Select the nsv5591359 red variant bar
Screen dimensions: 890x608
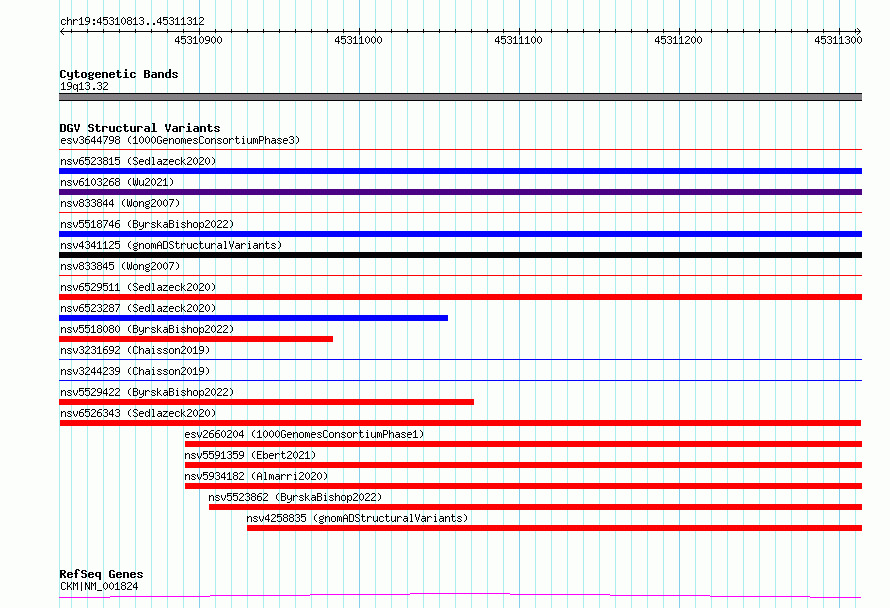pyautogui.click(x=523, y=465)
